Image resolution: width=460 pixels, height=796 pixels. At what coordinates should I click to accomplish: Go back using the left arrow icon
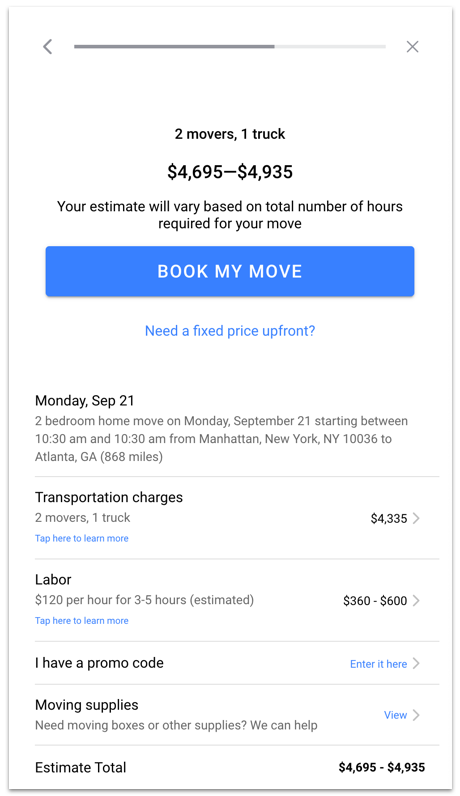(48, 47)
